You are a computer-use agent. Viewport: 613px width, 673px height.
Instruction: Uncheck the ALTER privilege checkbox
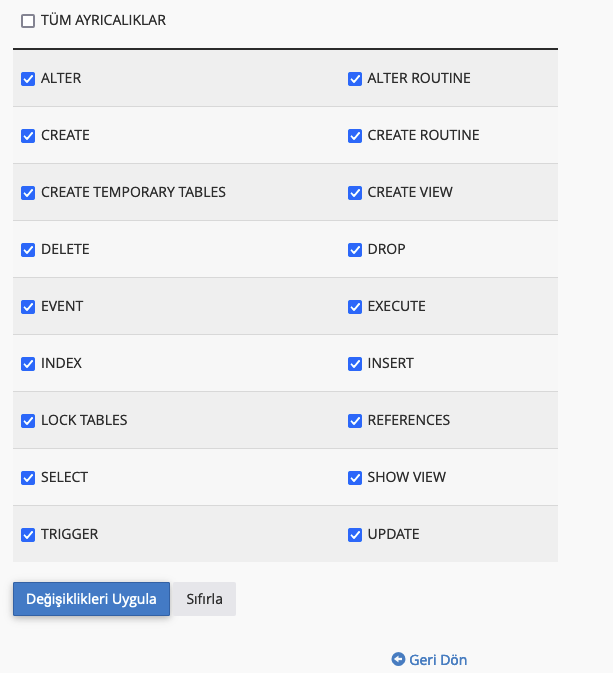(28, 79)
